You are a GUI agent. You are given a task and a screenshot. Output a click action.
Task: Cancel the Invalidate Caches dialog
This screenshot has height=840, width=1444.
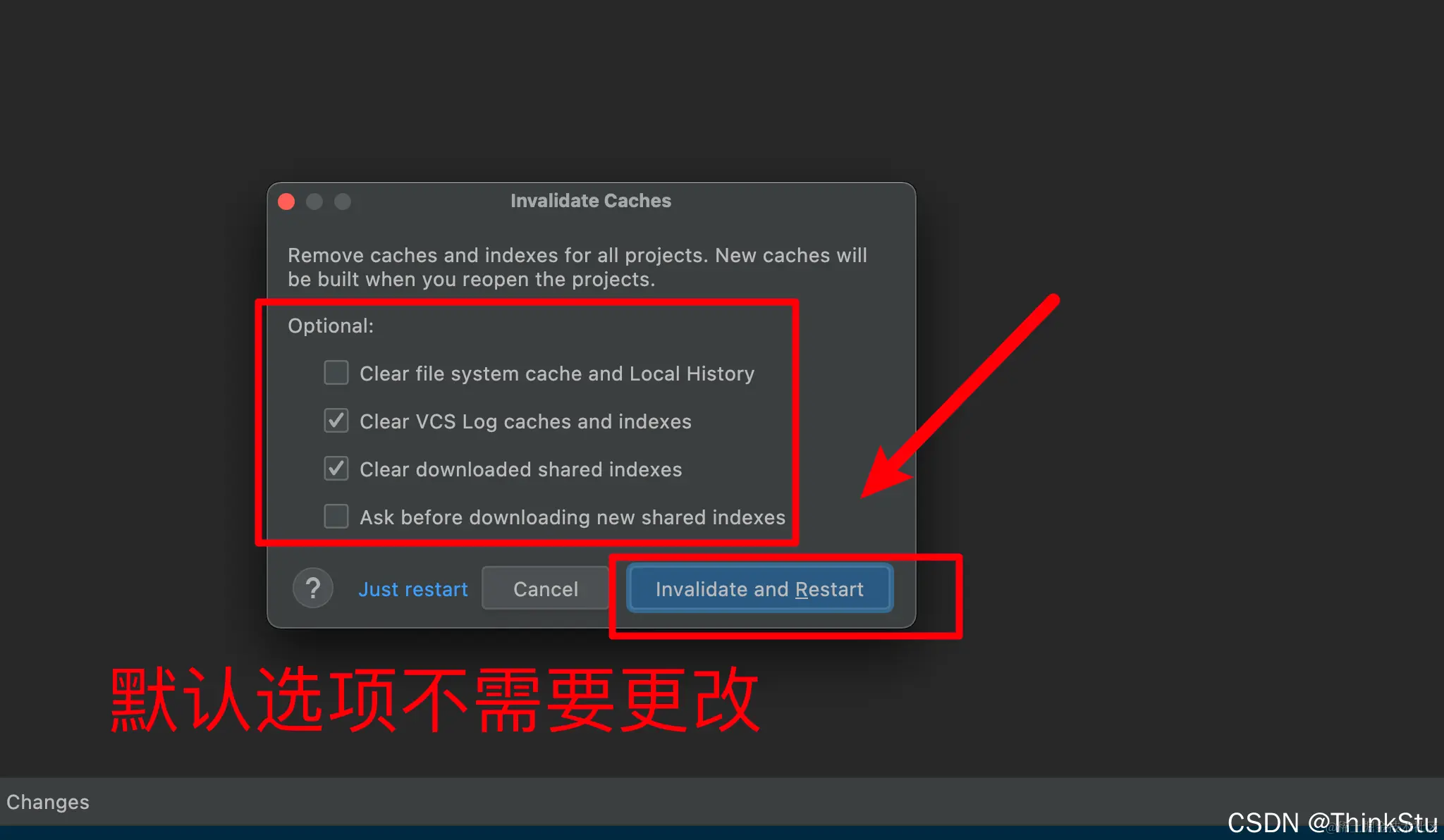[x=546, y=588]
